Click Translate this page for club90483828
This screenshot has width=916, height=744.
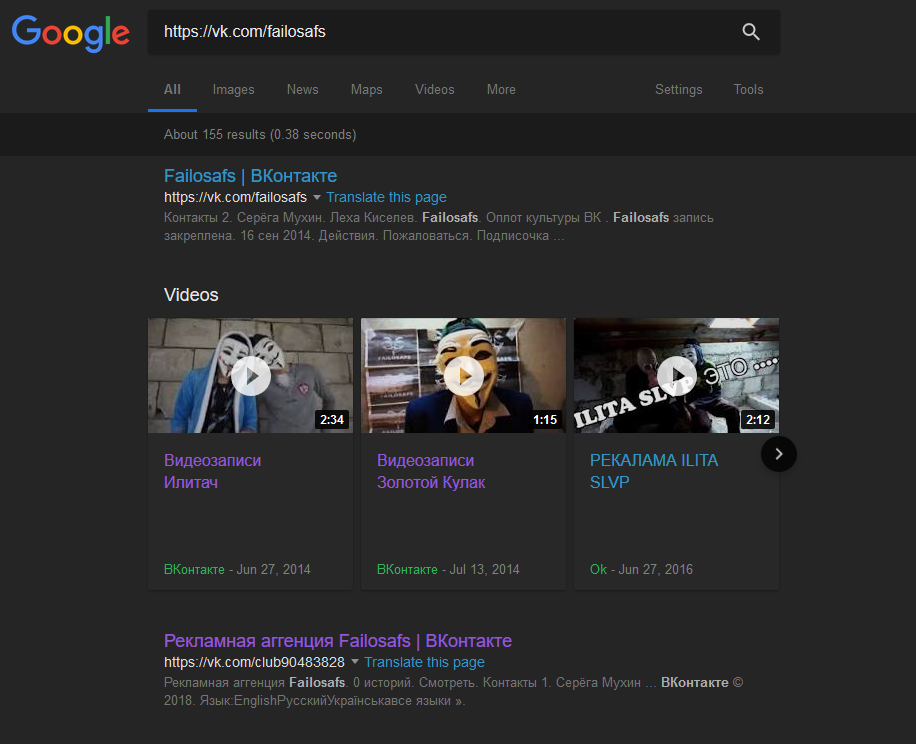[x=424, y=662]
